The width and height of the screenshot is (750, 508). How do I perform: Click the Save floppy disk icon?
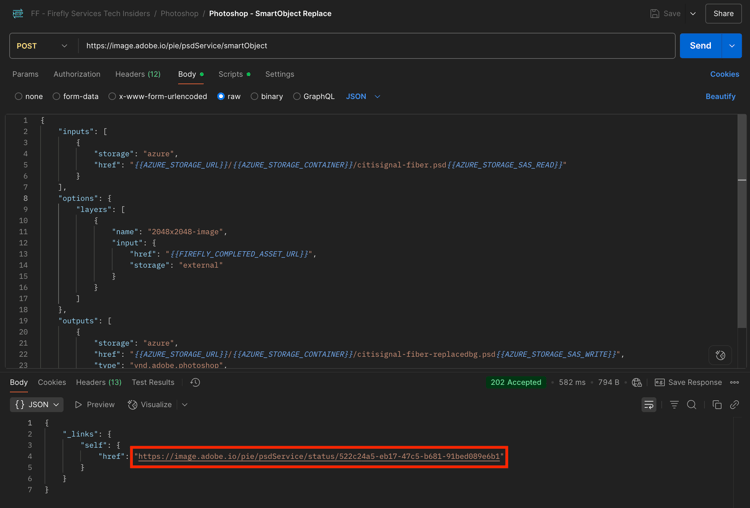[x=654, y=13]
